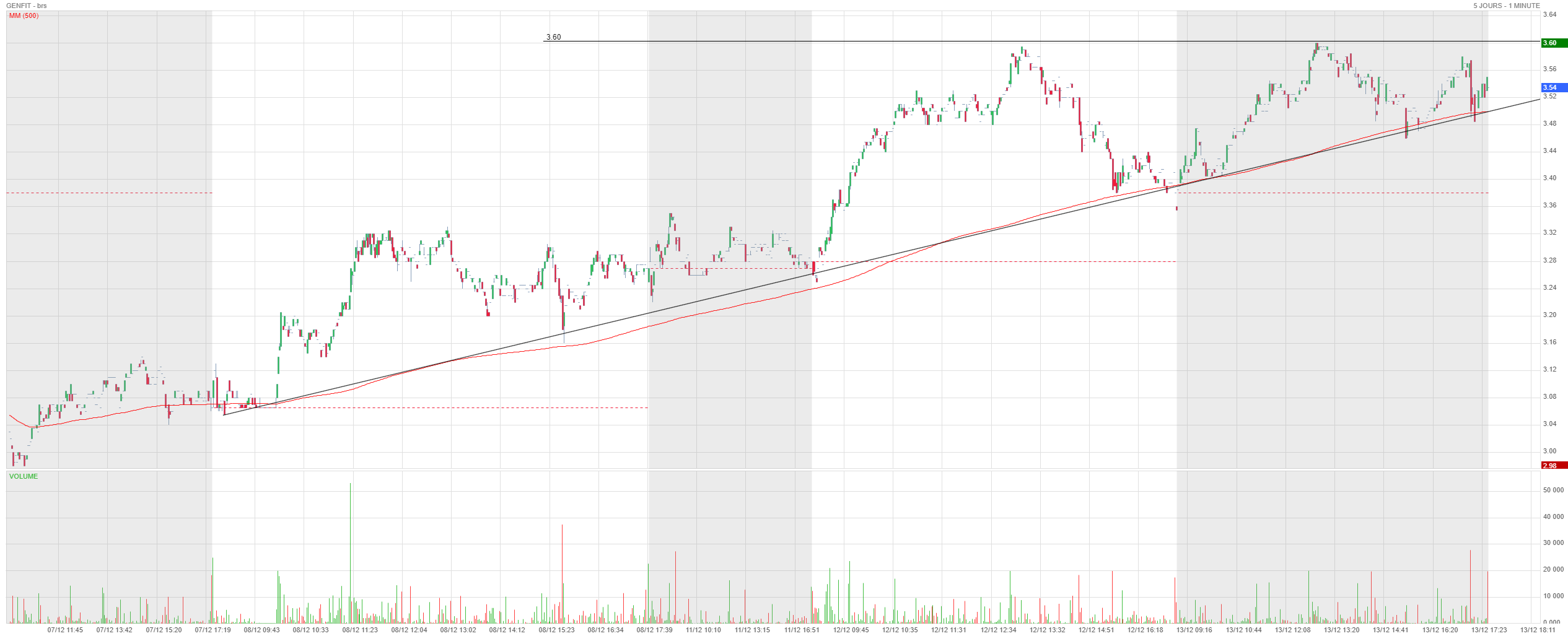Select the 11/12 13:15 time axis label
The image size is (1568, 636).
pos(752,630)
